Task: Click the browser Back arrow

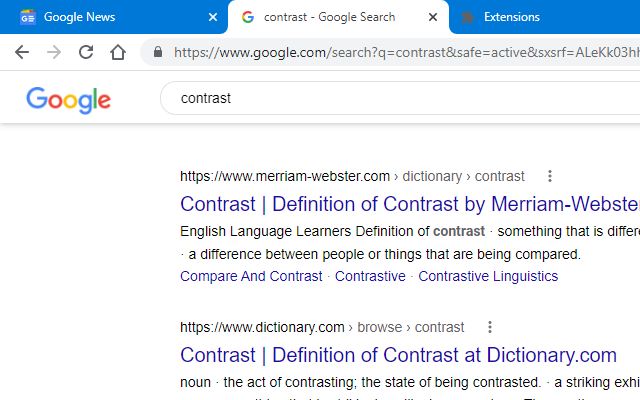Action: click(22, 52)
